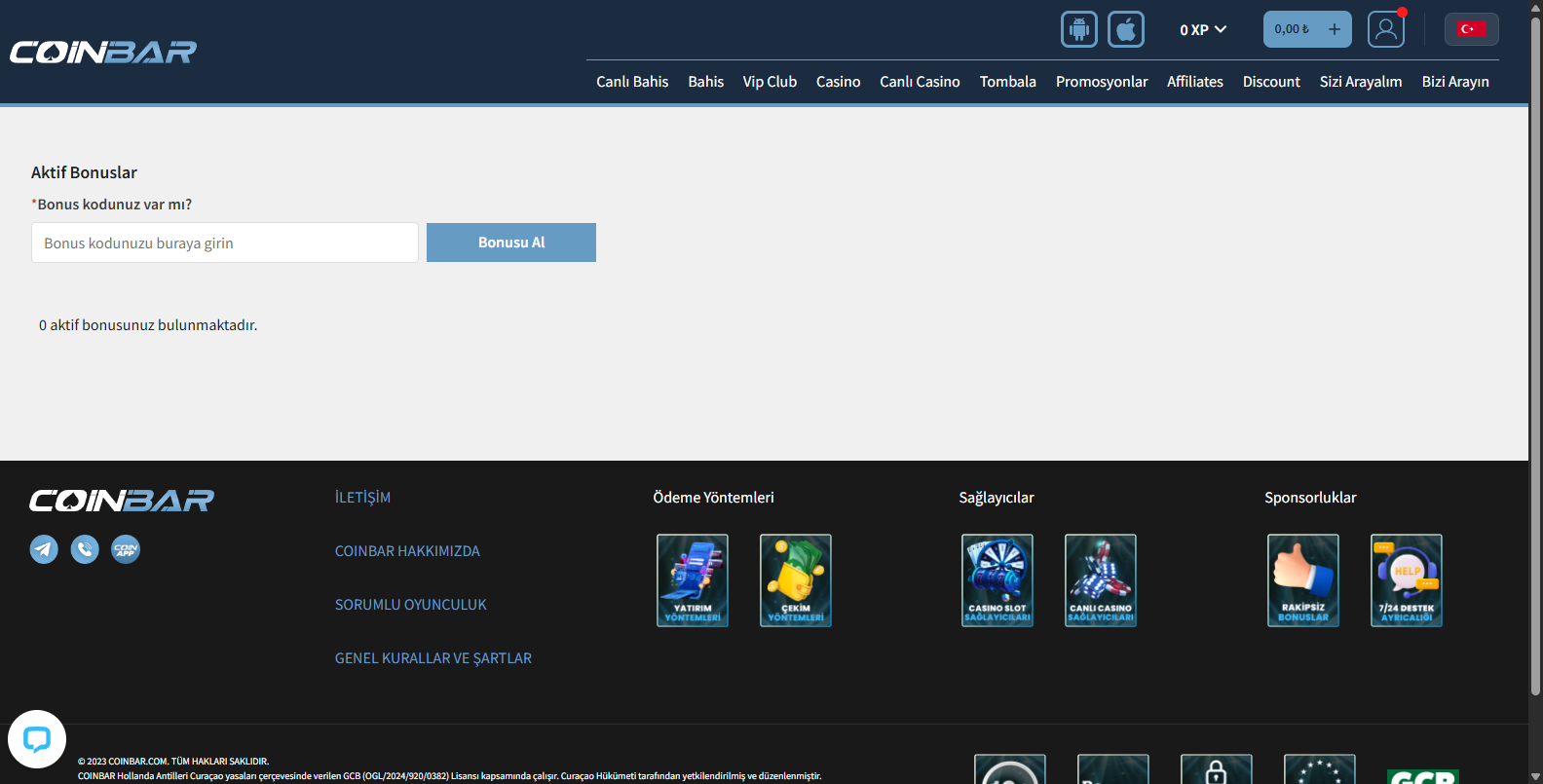
Task: Open the COINBAR HAKKIMIZDA link
Action: pos(407,551)
